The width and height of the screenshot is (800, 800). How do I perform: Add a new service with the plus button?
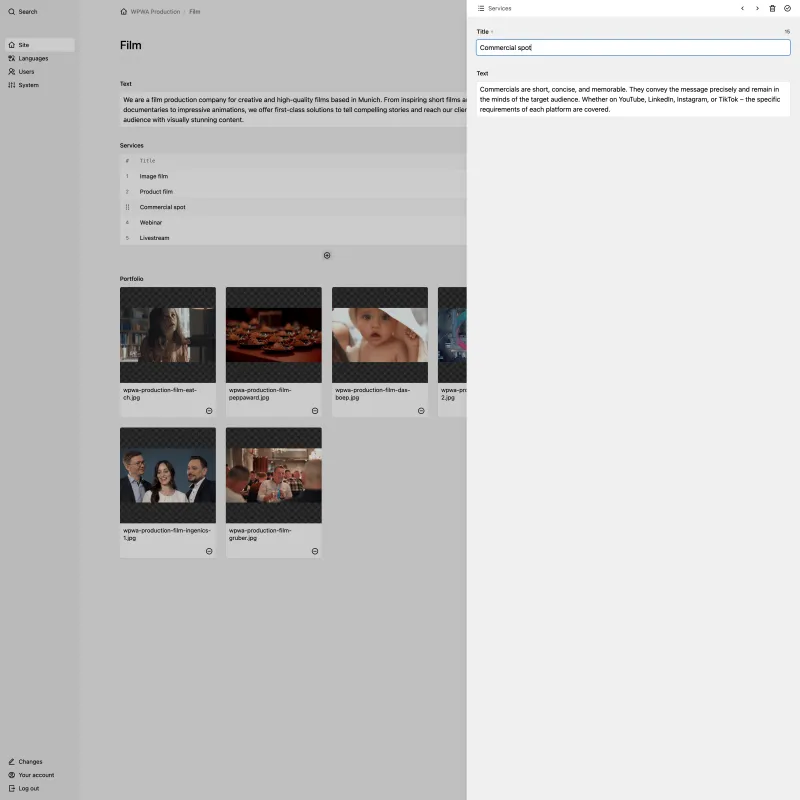pyautogui.click(x=327, y=255)
